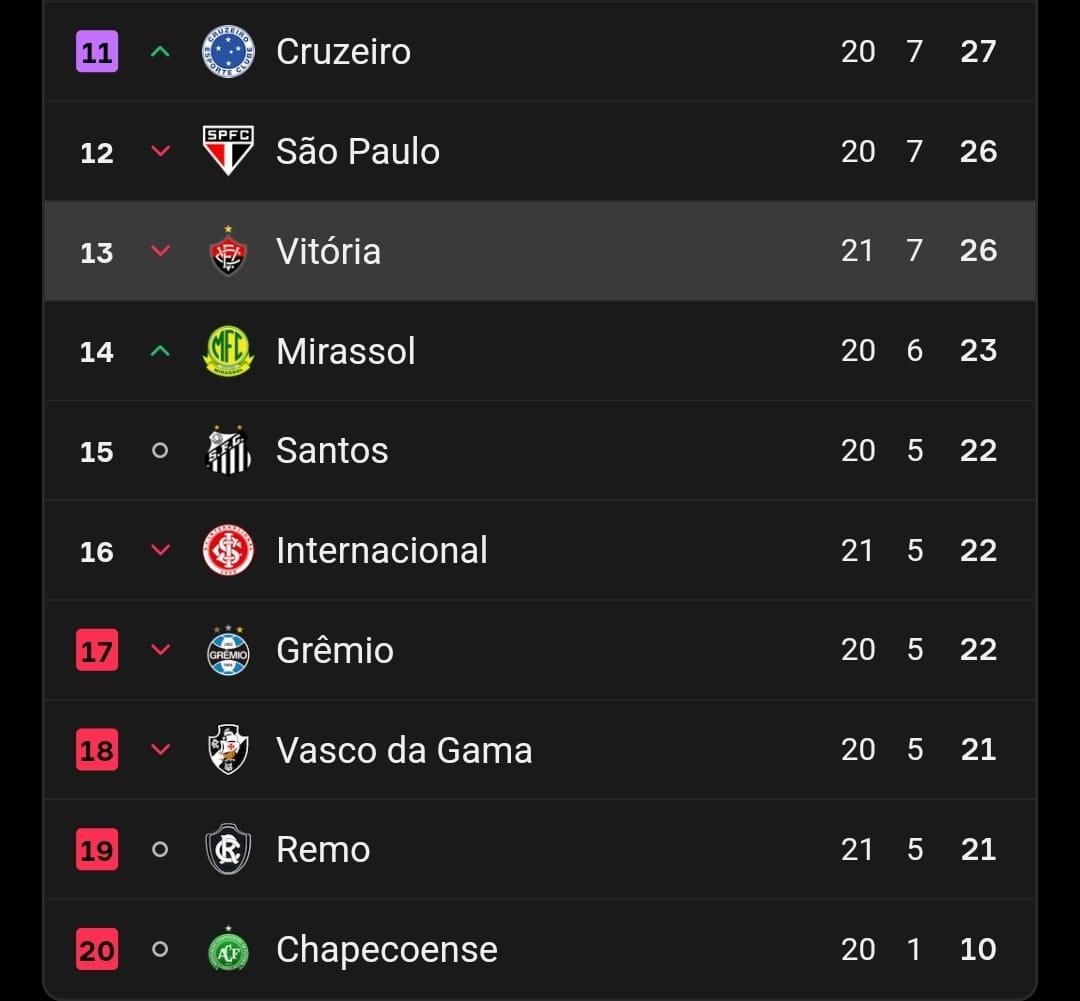Select the red position 20 badge
The width and height of the screenshot is (1080, 1001).
click(96, 949)
